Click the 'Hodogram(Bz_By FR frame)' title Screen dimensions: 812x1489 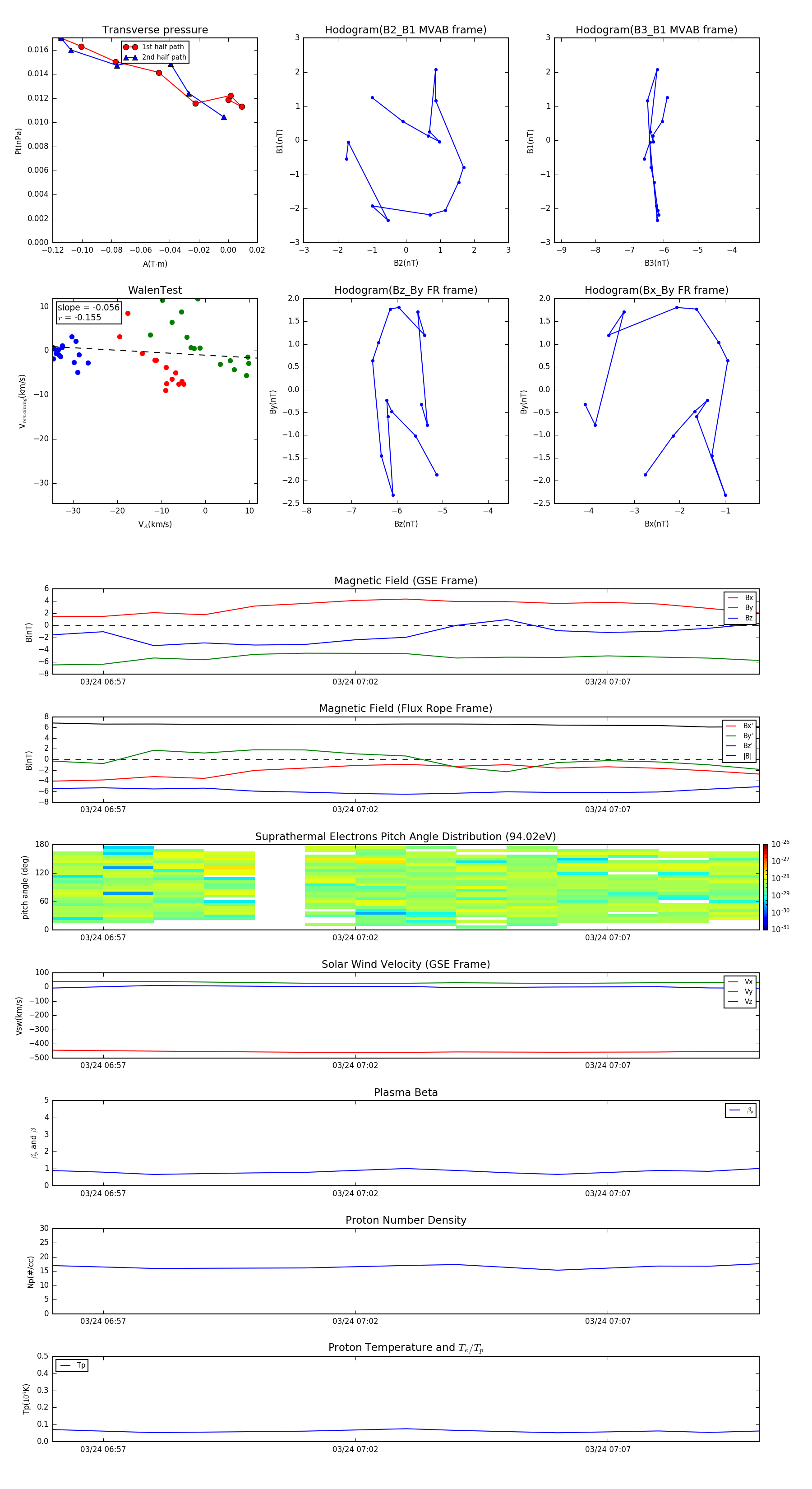(x=406, y=290)
